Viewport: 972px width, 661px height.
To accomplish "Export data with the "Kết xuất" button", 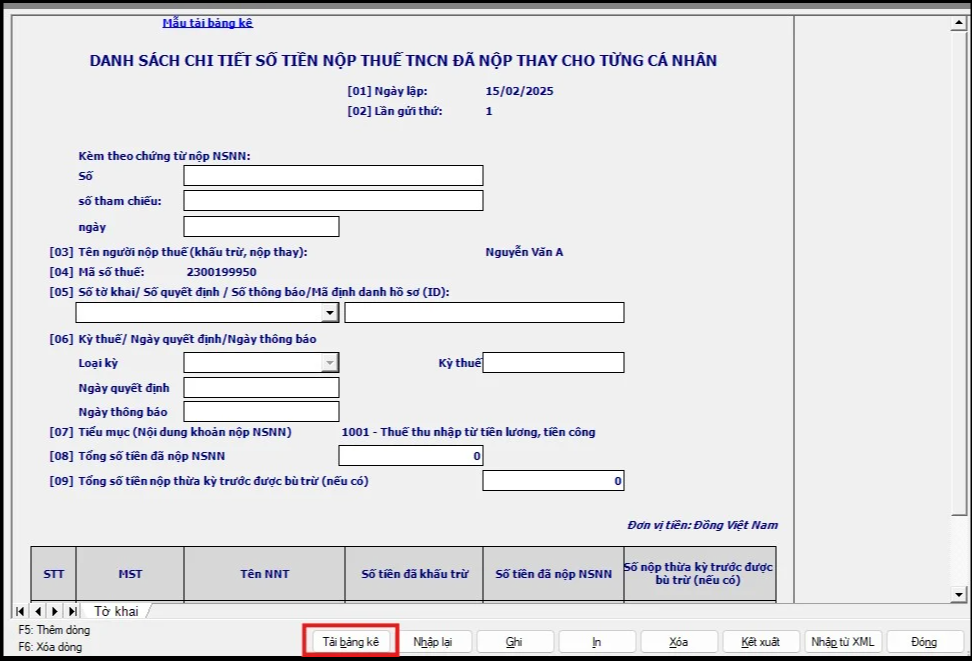I will point(761,642).
